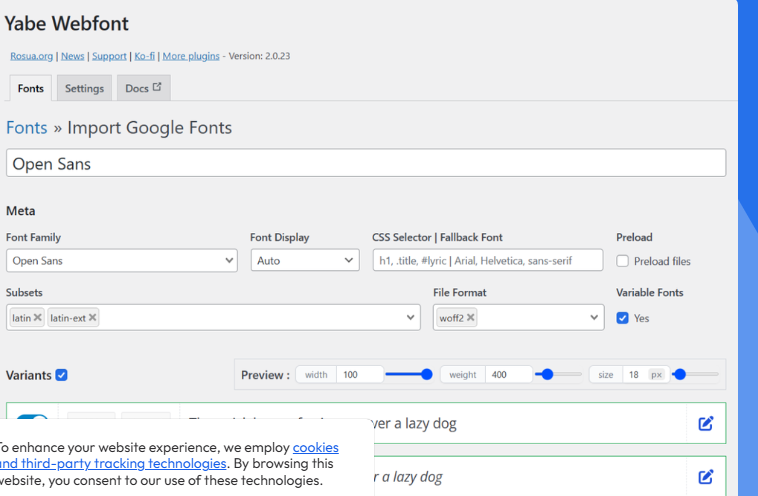Remove the latin subset tag
This screenshot has width=758, height=496.
(38, 317)
